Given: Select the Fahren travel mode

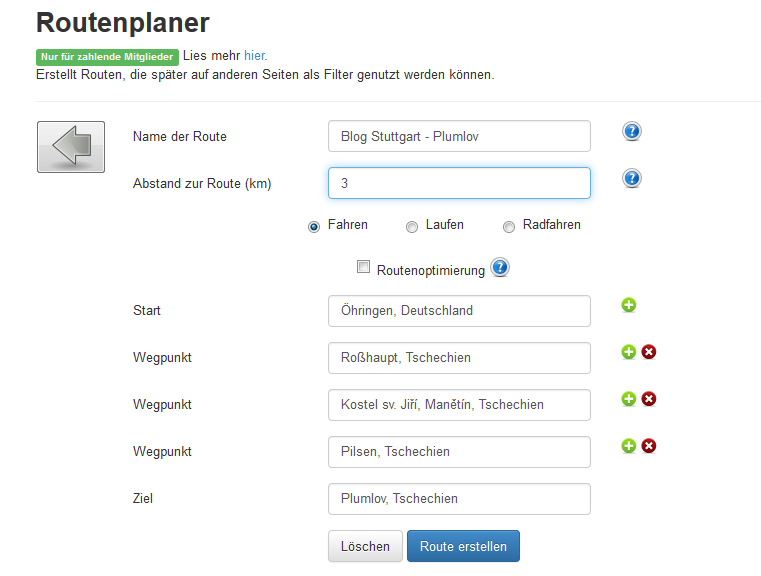Looking at the screenshot, I should [314, 227].
